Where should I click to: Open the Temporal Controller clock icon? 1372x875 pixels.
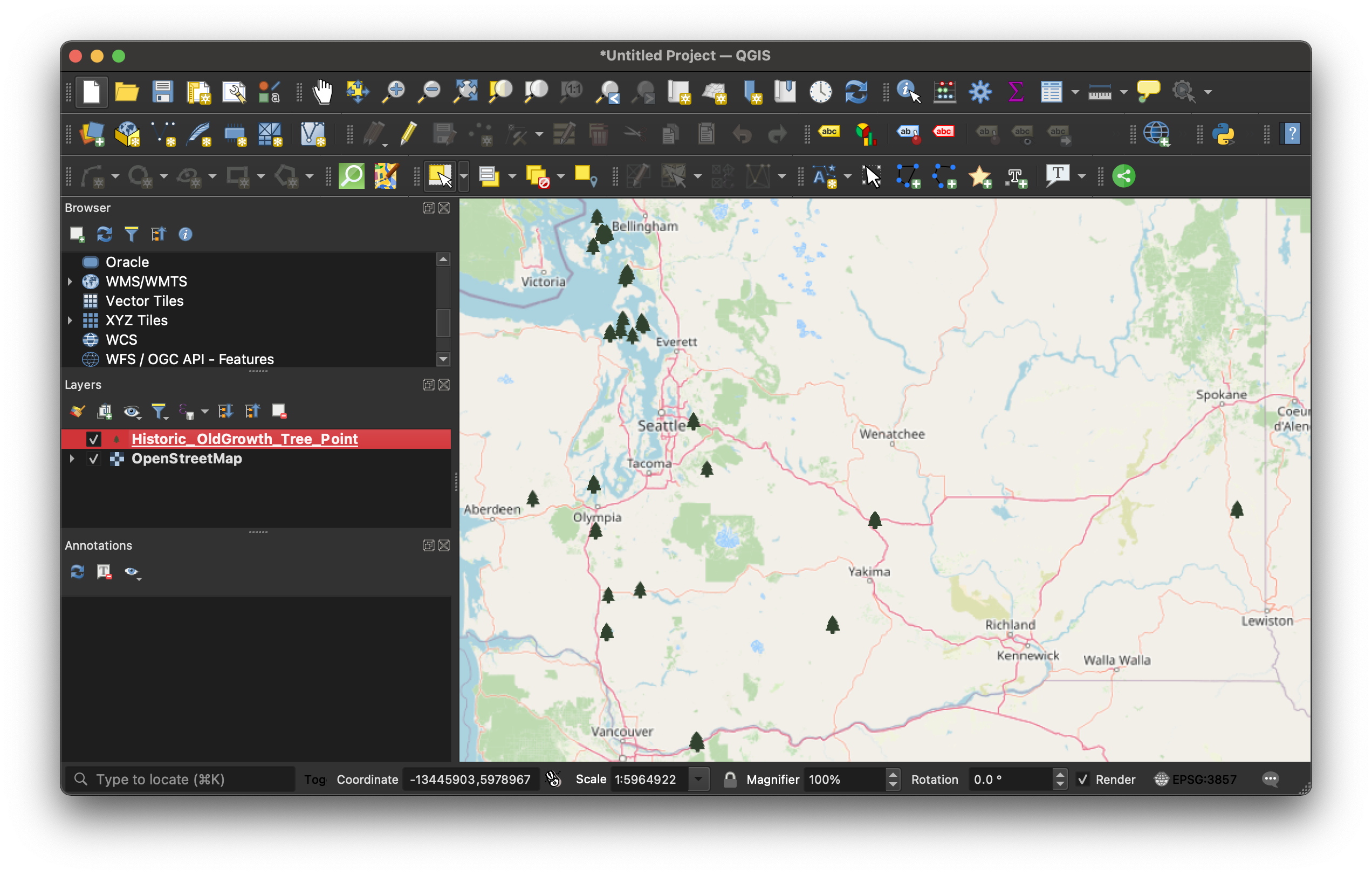pyautogui.click(x=820, y=92)
